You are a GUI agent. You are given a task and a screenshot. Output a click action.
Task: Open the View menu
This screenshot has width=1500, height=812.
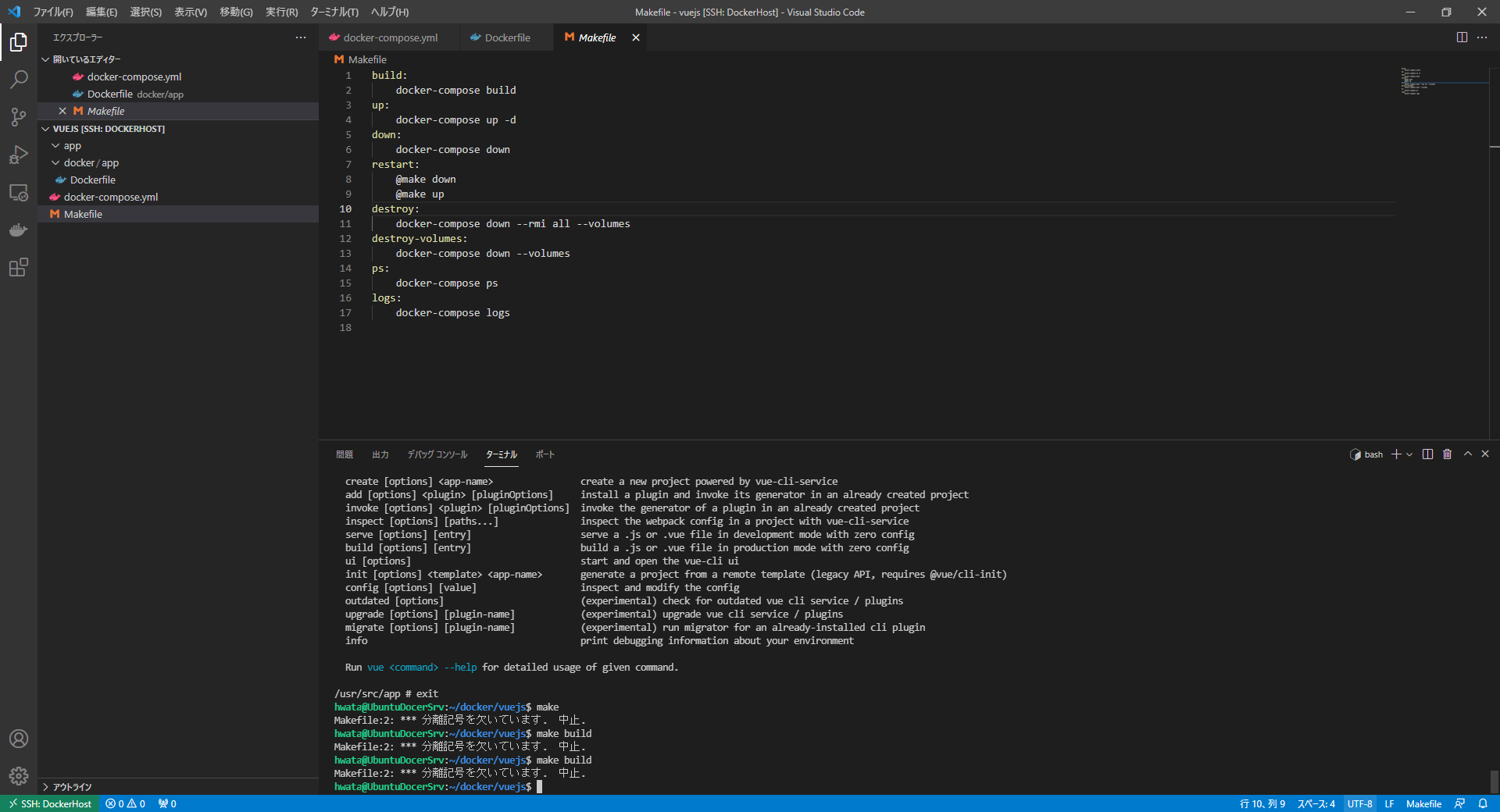(191, 12)
